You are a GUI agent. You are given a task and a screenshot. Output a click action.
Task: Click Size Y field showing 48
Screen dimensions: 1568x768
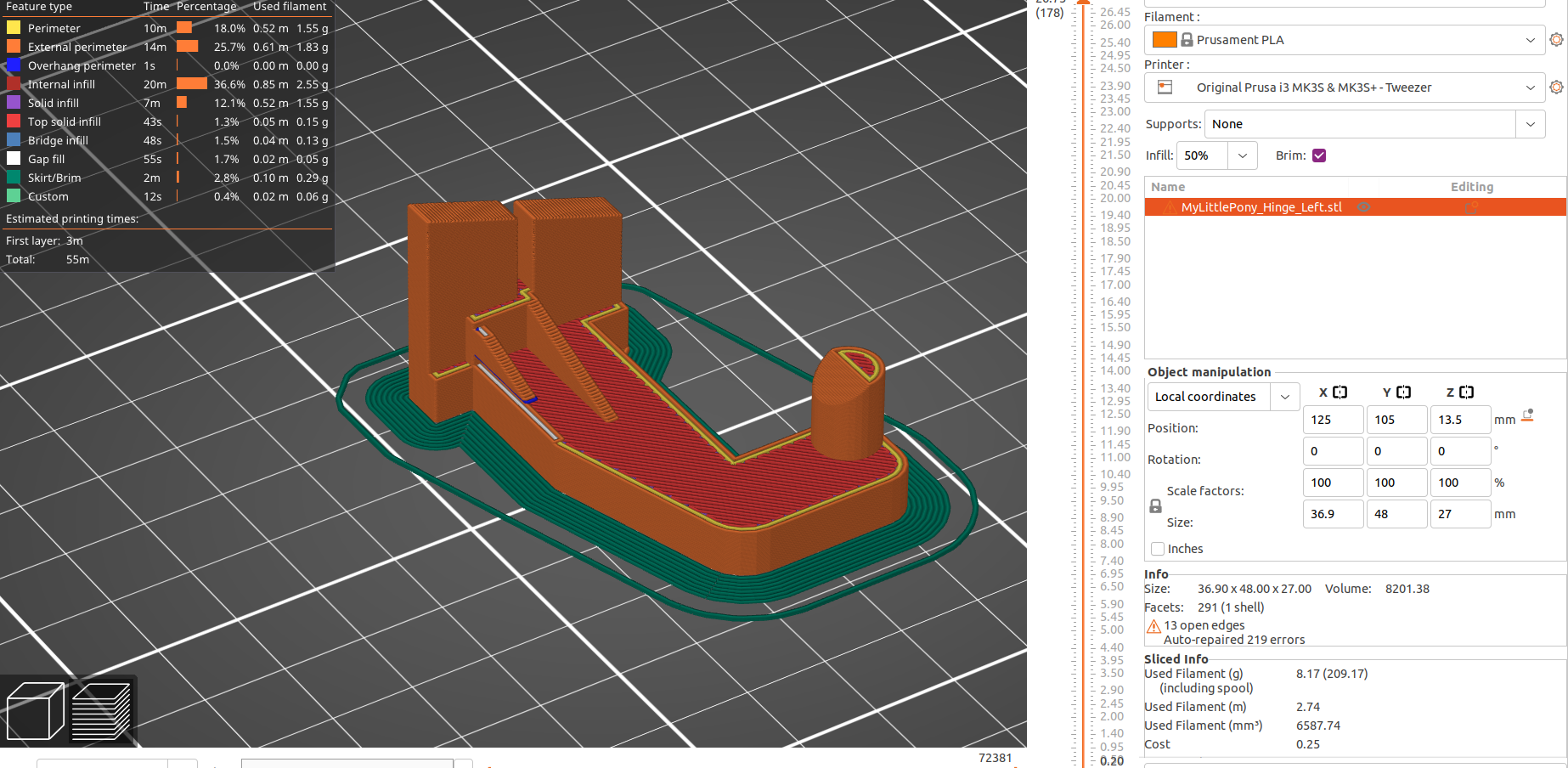click(1397, 514)
